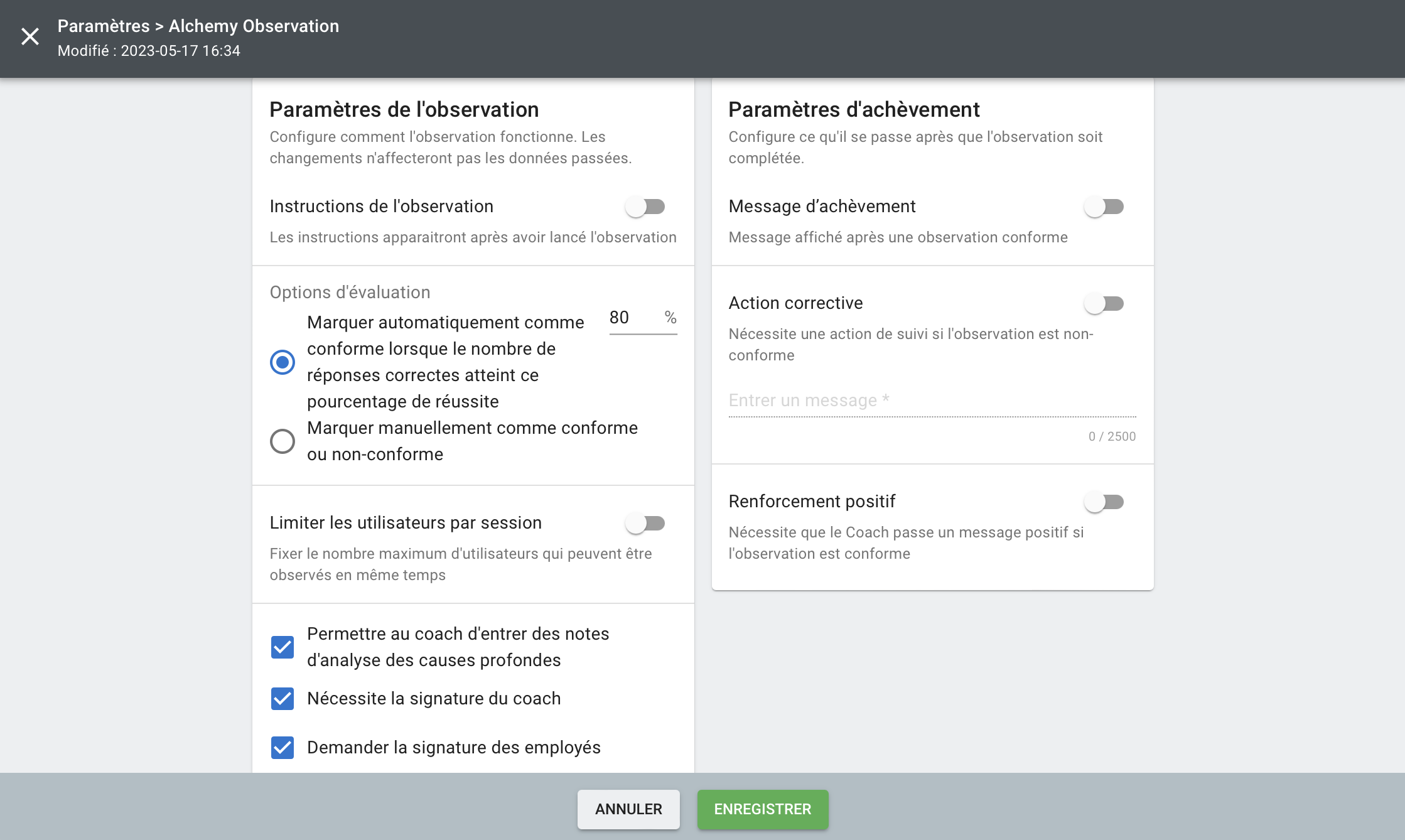Uncheck Nécessite la signature du coach

click(x=283, y=699)
